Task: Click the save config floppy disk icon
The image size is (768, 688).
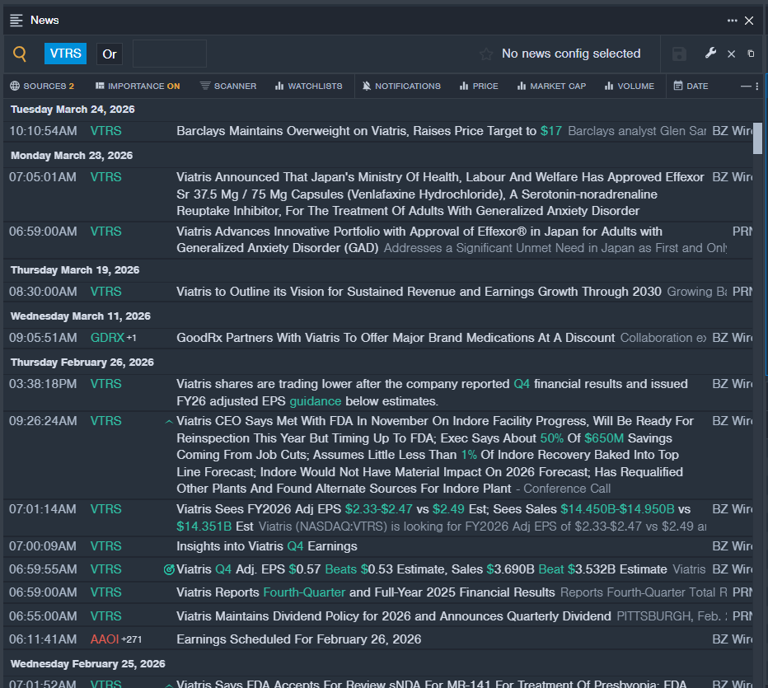Action: [x=679, y=54]
